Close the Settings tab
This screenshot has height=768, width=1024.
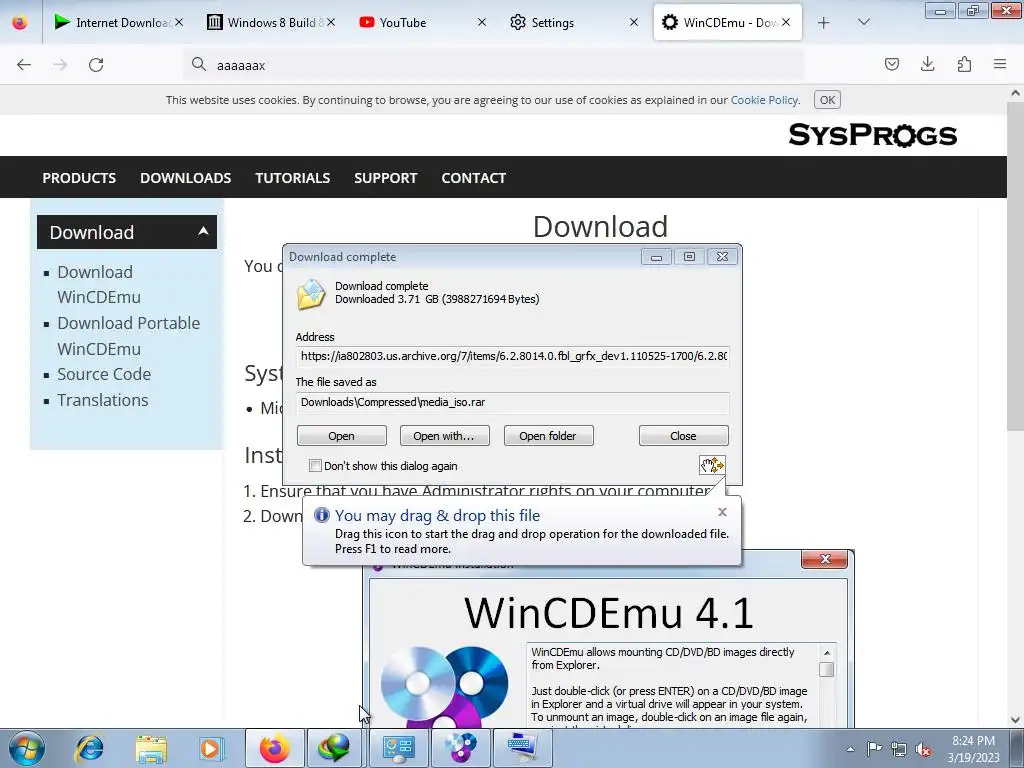(633, 22)
